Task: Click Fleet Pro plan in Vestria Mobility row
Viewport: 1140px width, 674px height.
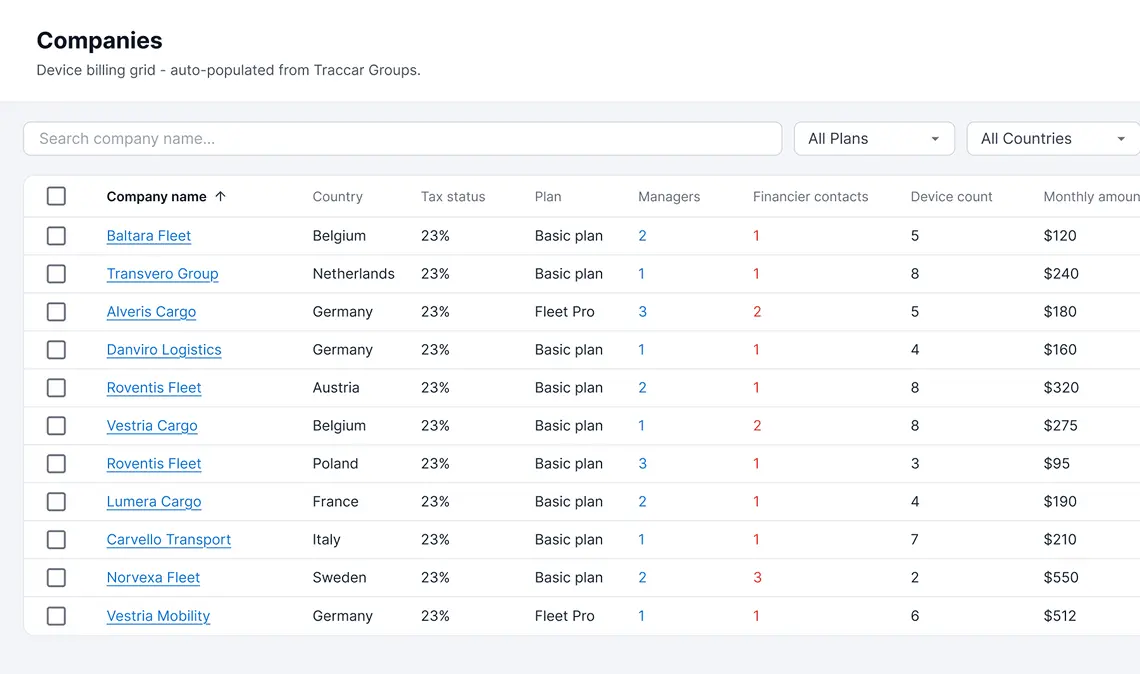Action: coord(564,616)
